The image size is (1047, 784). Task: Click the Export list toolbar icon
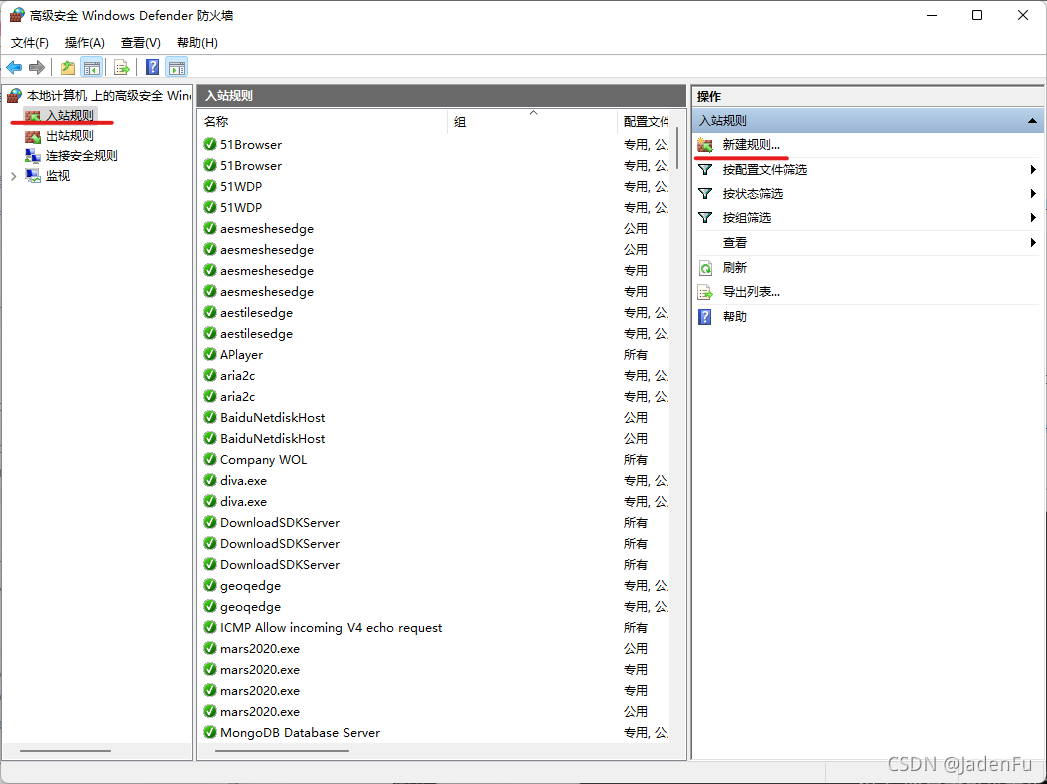point(122,67)
